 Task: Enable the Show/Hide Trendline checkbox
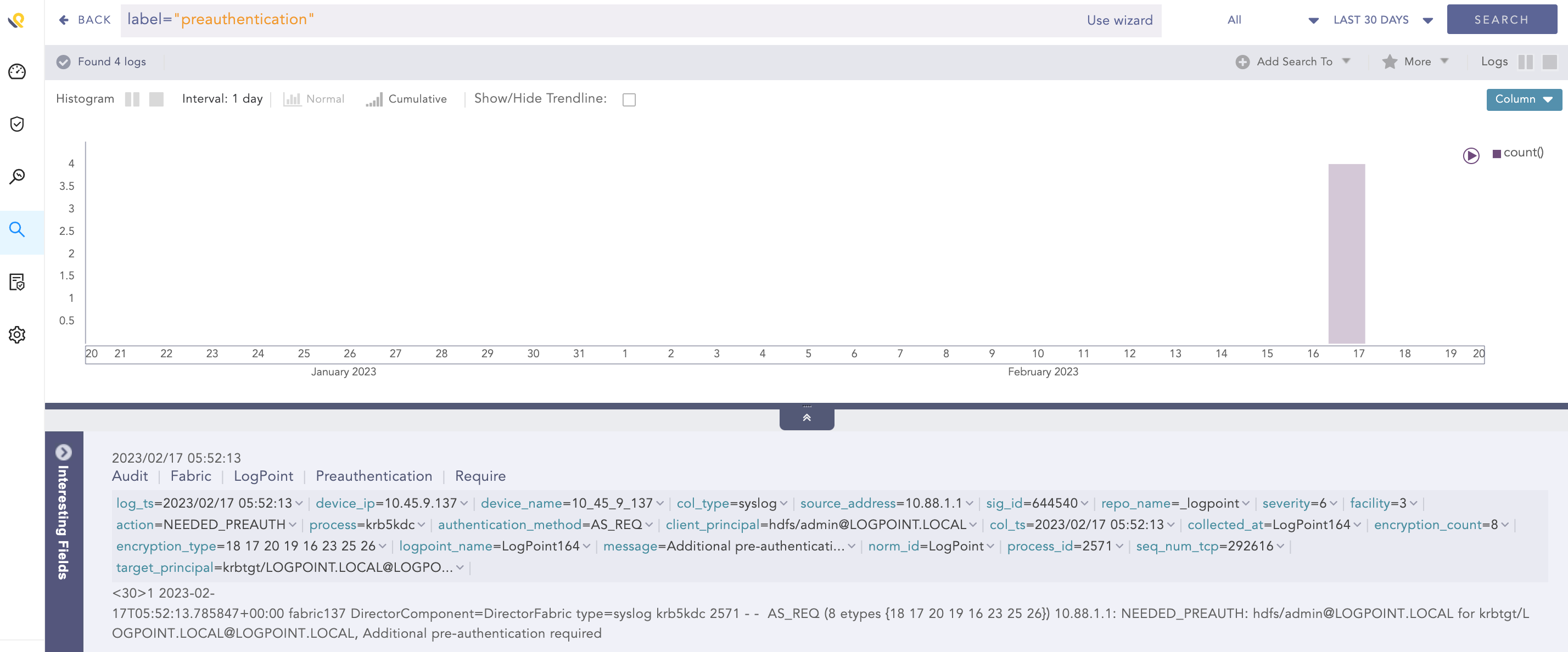[629, 99]
